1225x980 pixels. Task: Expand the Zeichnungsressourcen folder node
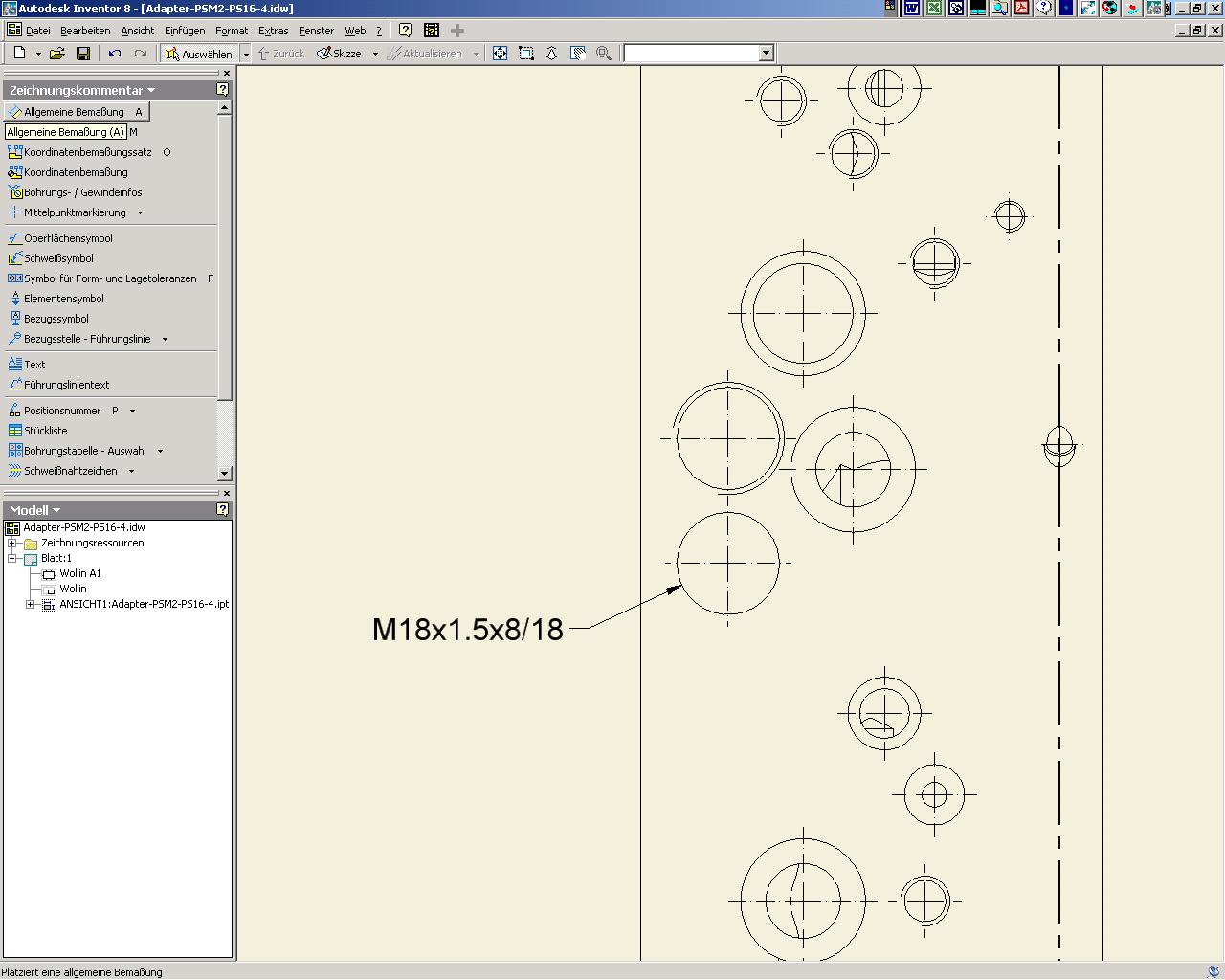[x=12, y=544]
